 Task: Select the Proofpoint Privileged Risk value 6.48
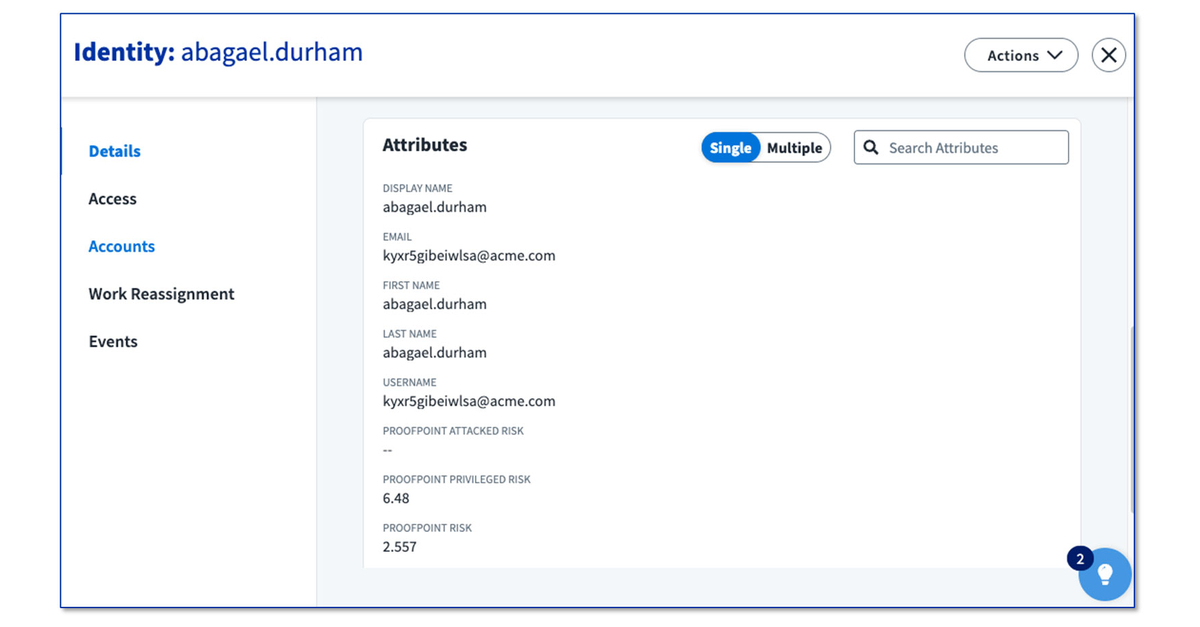[396, 498]
